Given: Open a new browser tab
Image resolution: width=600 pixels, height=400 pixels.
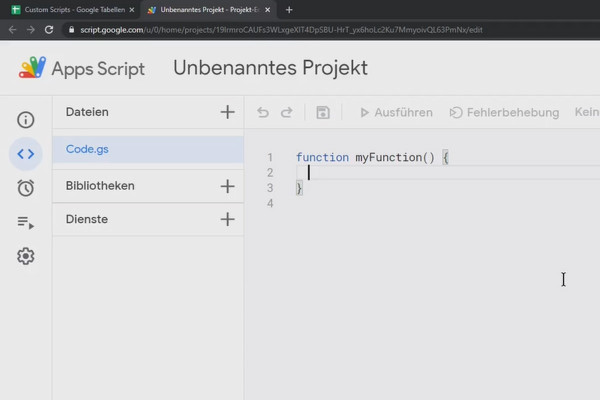Looking at the screenshot, I should tap(289, 10).
